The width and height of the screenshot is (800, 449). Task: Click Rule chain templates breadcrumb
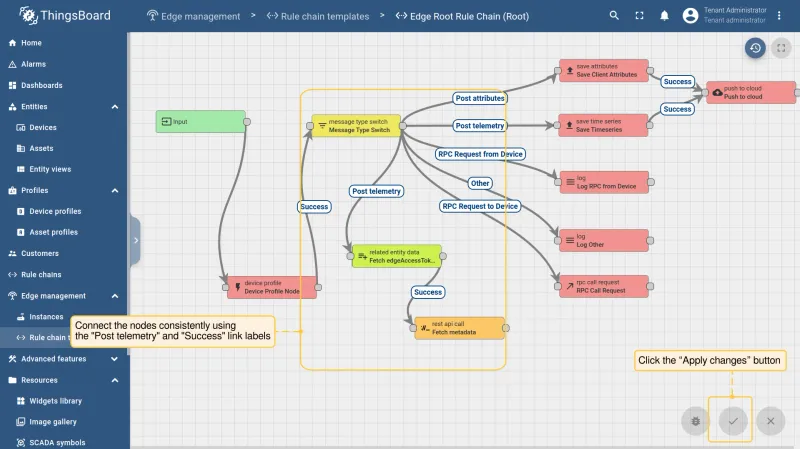coord(317,16)
